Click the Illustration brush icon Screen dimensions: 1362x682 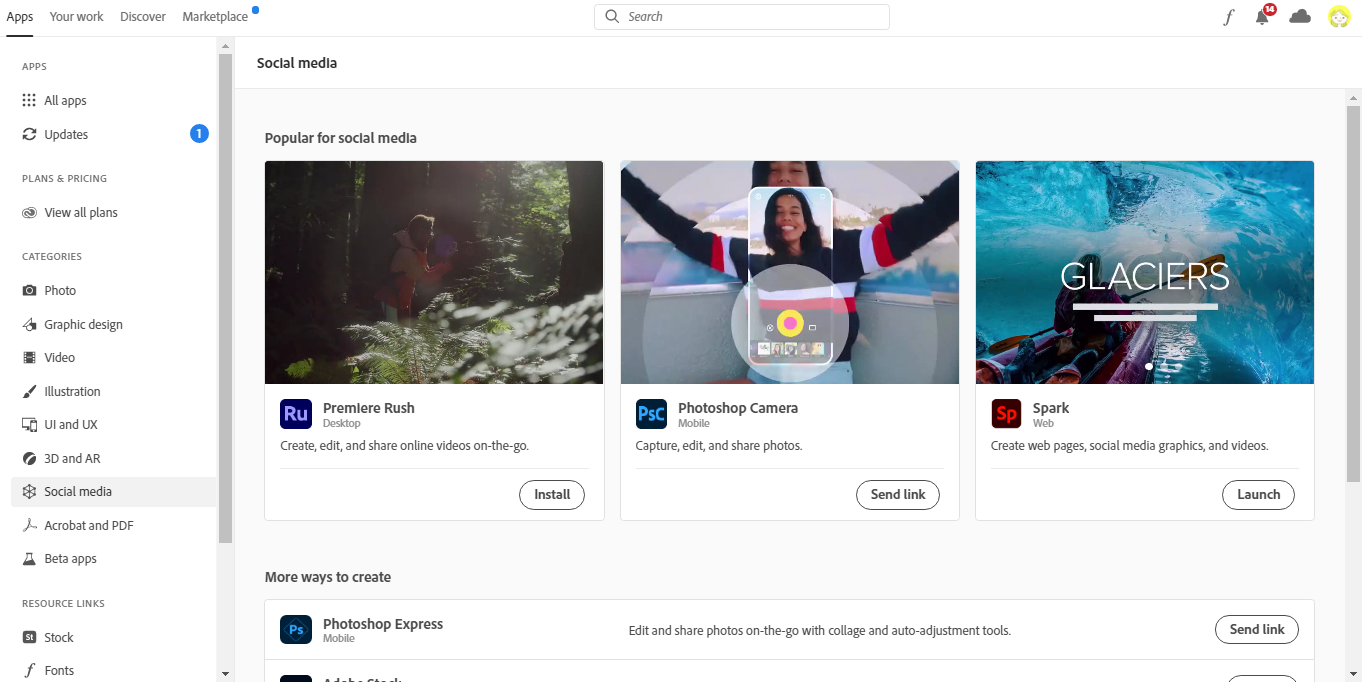[x=29, y=391]
